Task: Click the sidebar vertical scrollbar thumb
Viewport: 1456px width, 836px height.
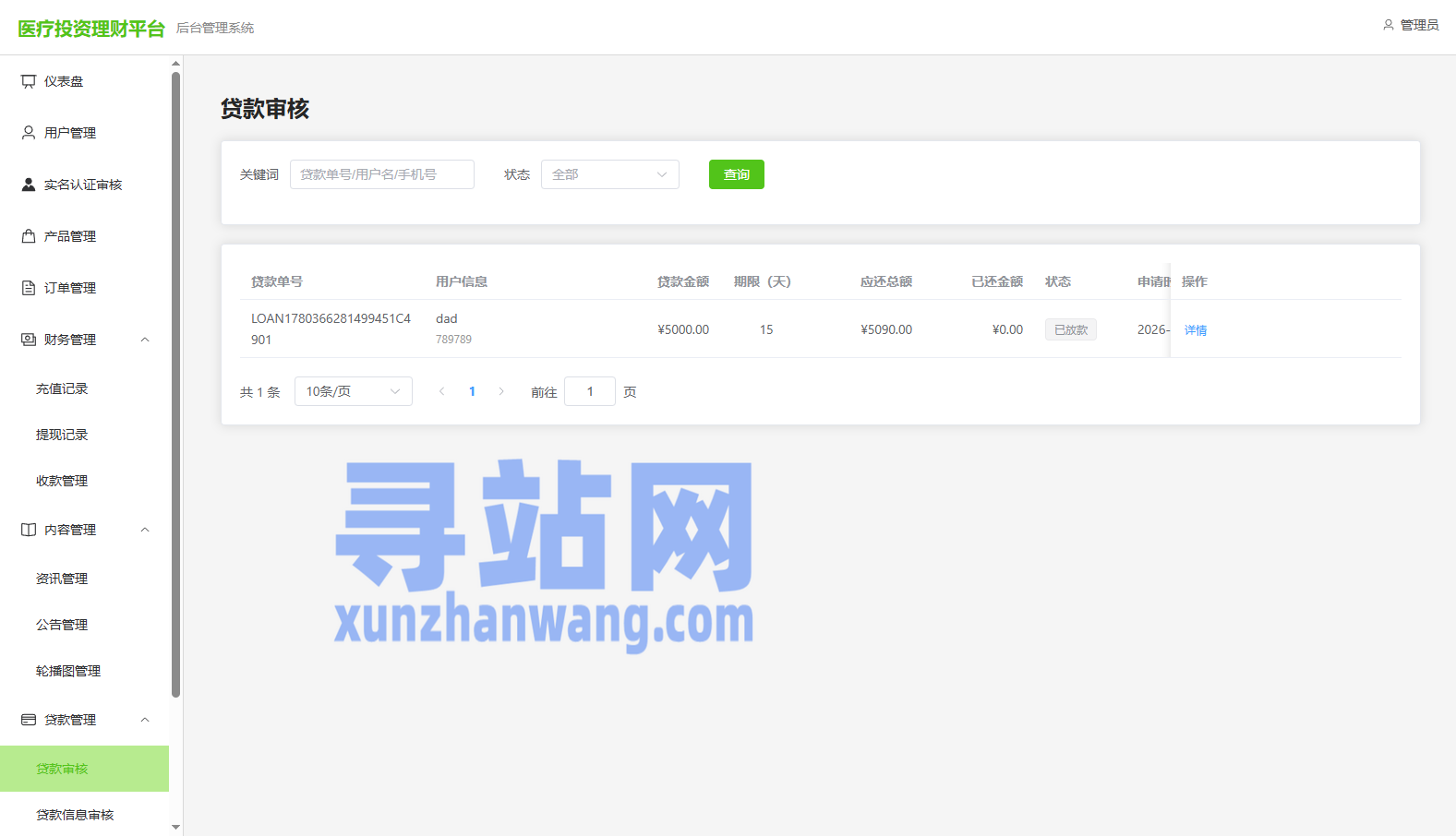Action: (x=175, y=385)
